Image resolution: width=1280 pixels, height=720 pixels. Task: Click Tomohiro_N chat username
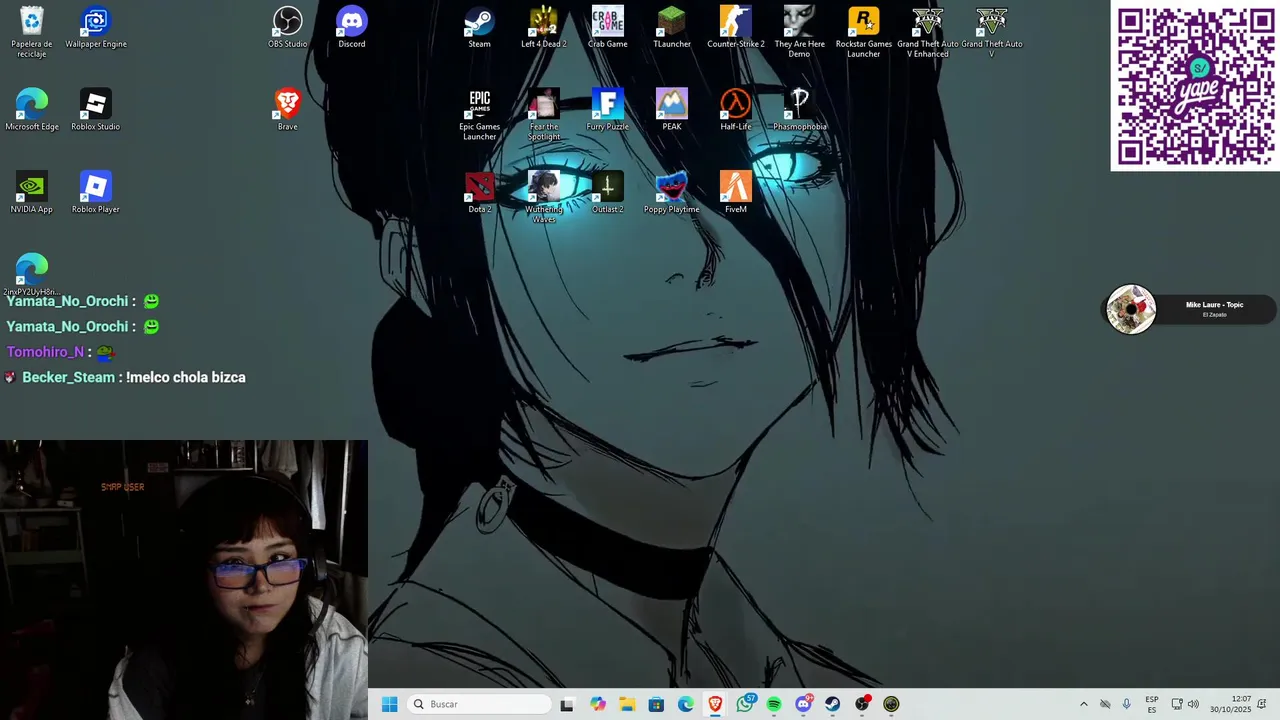point(45,352)
